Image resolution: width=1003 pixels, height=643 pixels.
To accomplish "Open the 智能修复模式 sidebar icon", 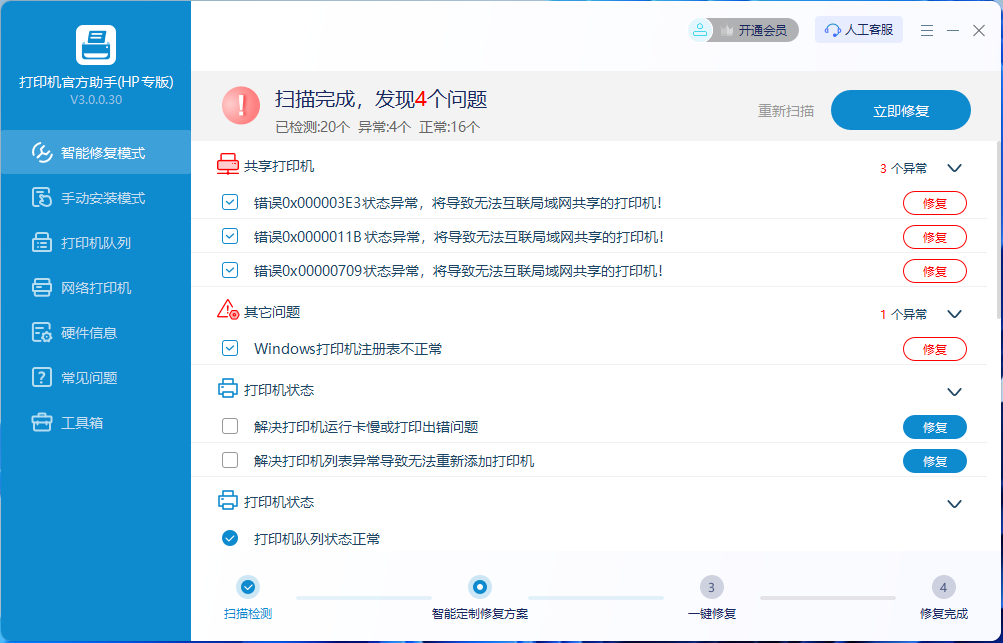I will (42, 153).
